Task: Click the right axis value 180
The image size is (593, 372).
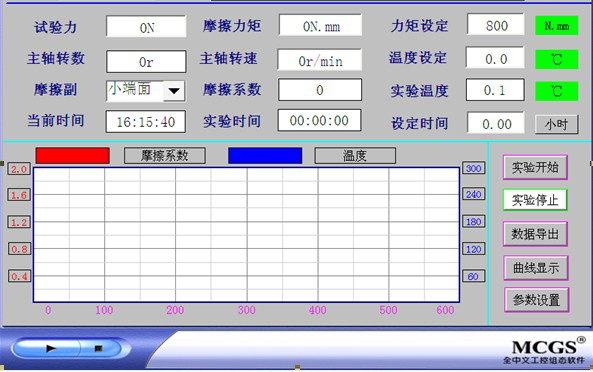Action: click(473, 222)
